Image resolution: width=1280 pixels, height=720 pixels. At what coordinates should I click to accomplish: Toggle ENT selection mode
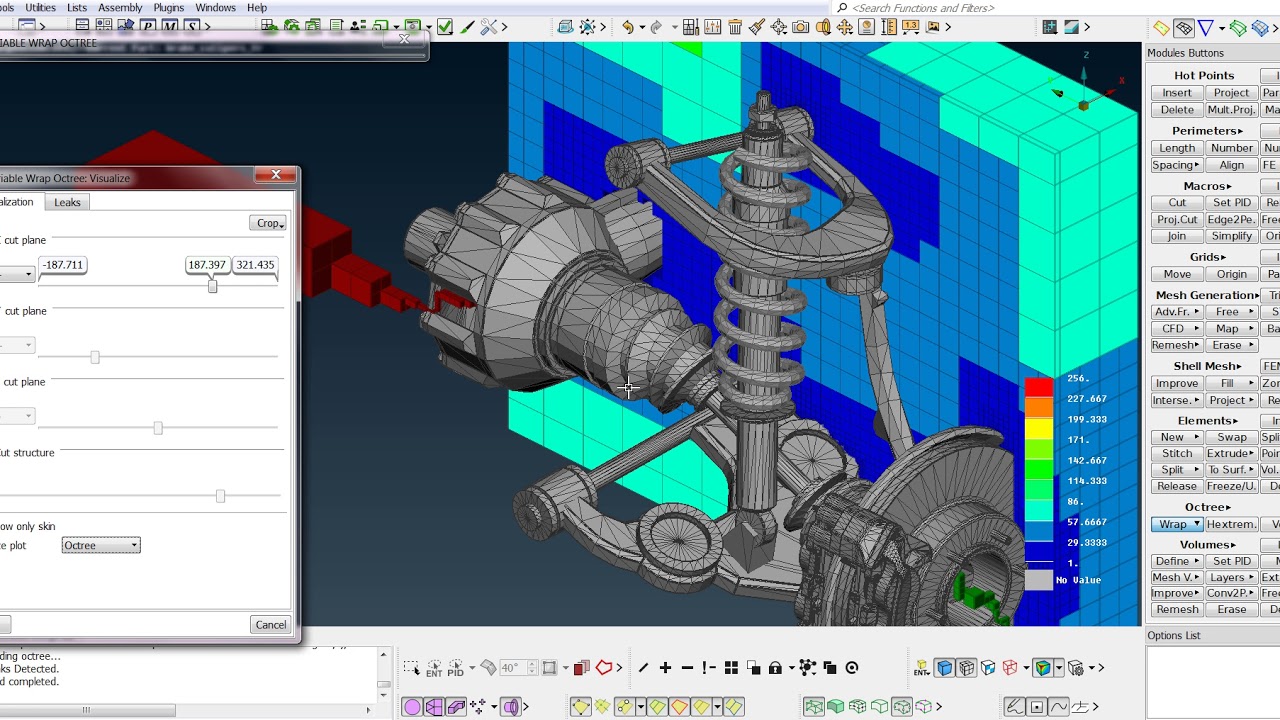434,668
